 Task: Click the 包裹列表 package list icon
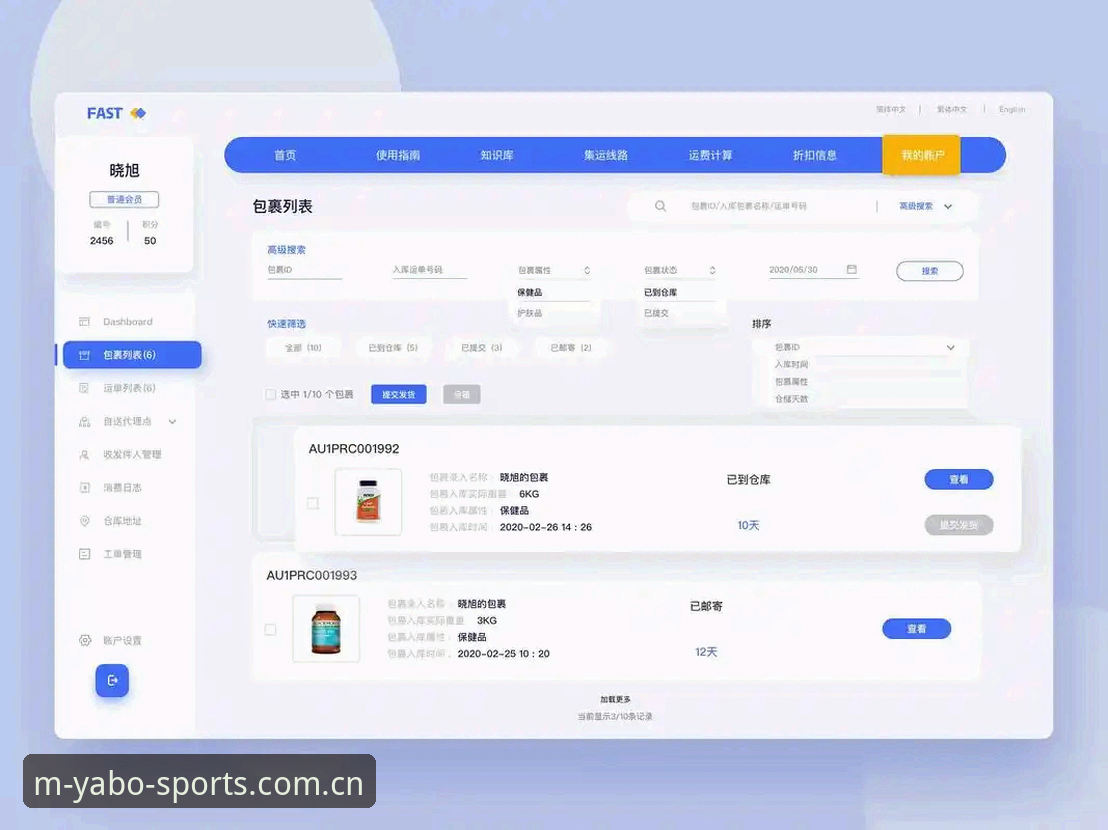84,355
